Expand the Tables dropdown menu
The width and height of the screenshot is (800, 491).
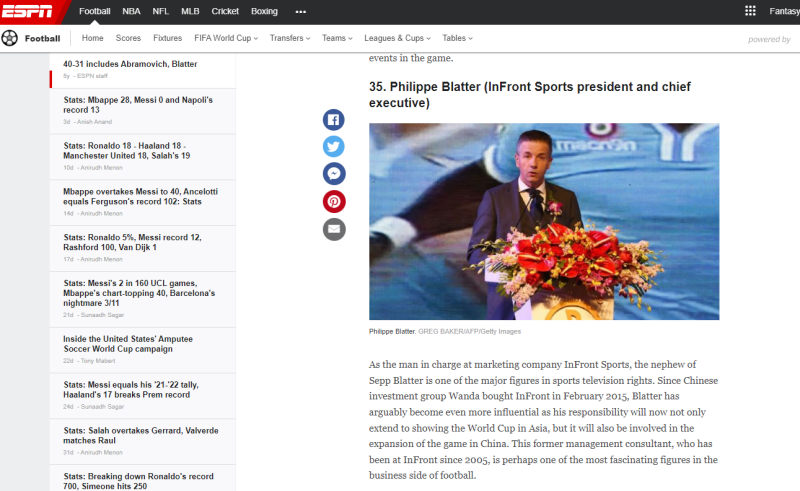point(457,38)
